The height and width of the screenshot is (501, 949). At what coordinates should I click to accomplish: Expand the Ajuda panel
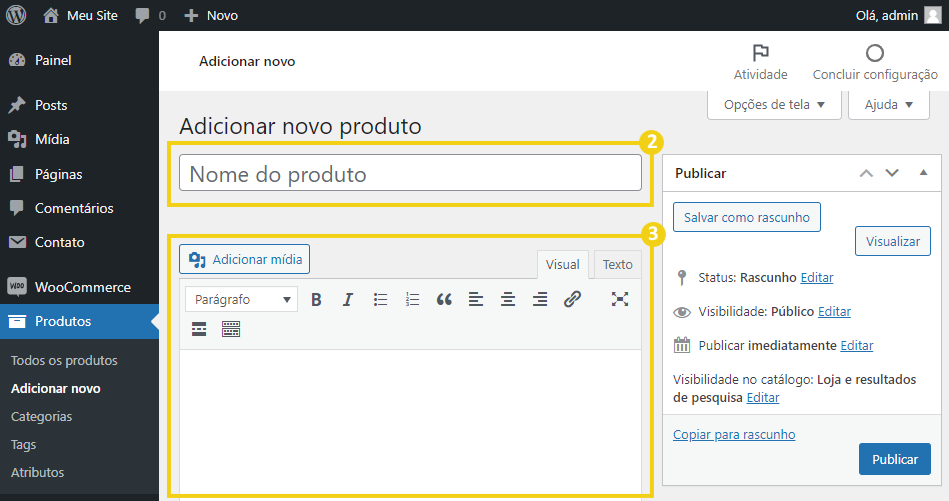point(888,105)
